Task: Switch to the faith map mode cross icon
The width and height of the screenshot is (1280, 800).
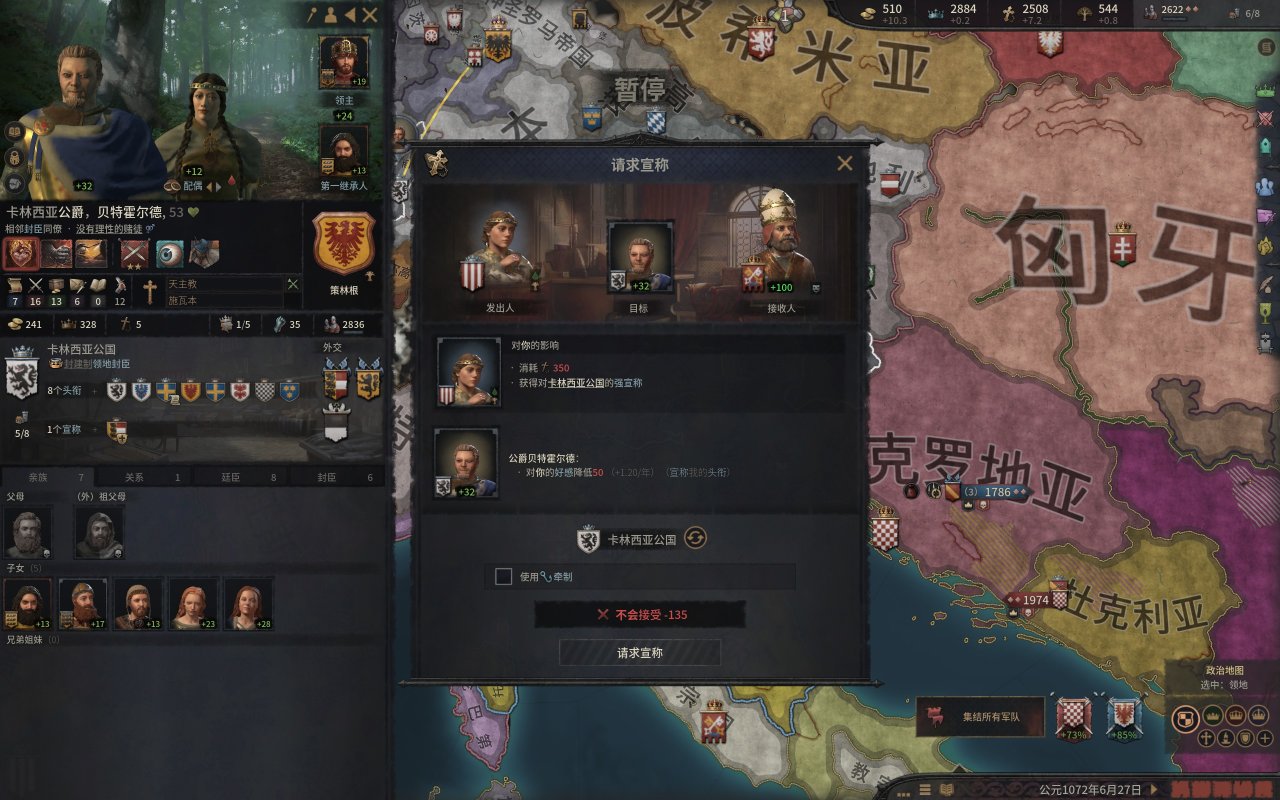Action: (1207, 738)
